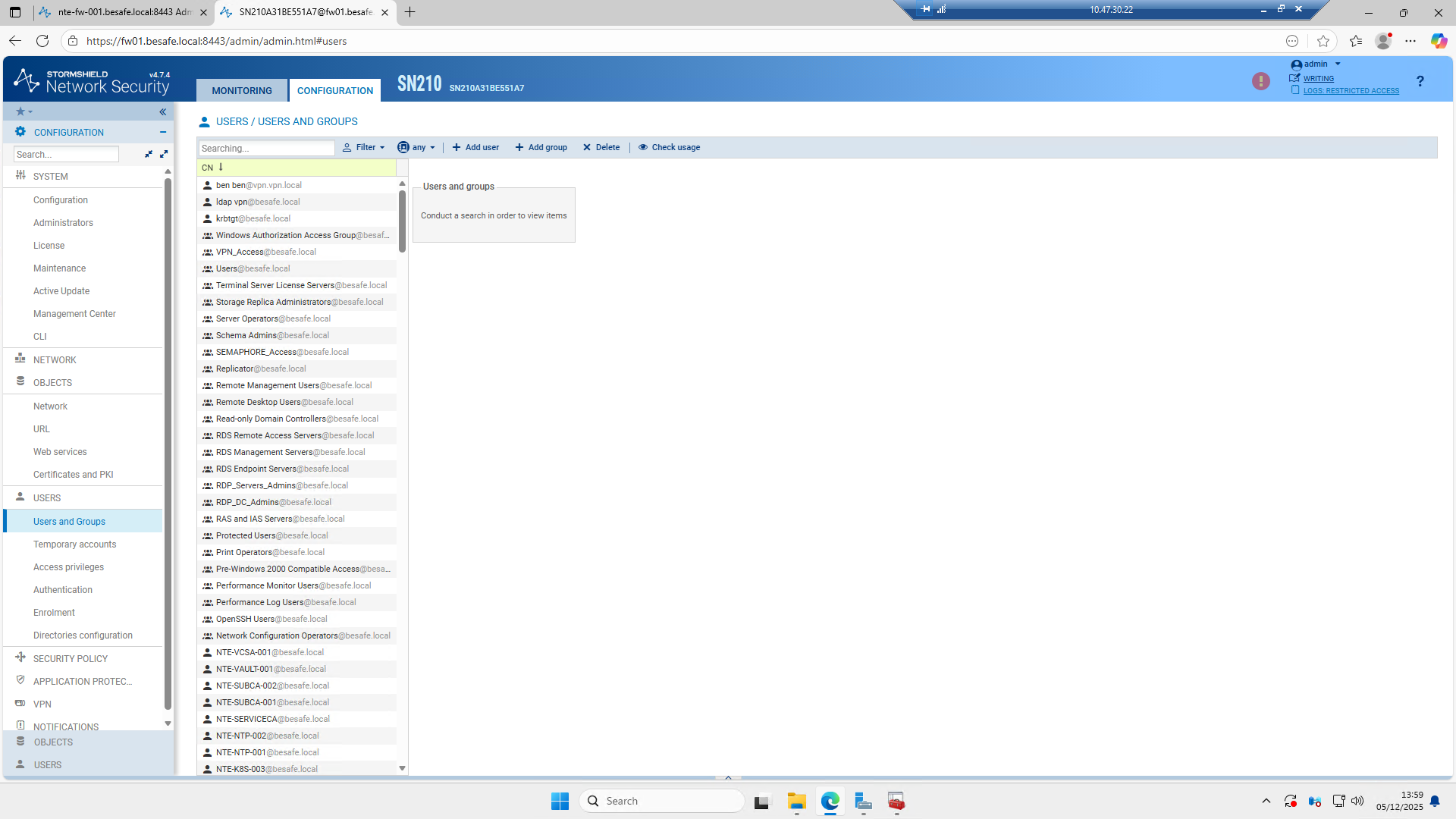This screenshot has width=1456, height=819.
Task: Click sidebar Search... input field
Action: pos(66,155)
